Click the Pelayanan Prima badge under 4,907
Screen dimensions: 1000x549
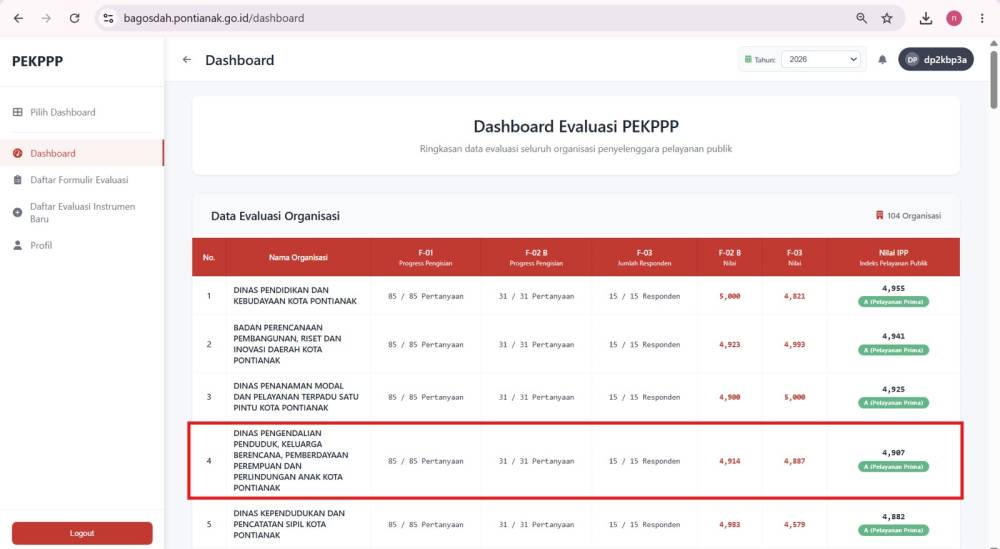(x=893, y=467)
